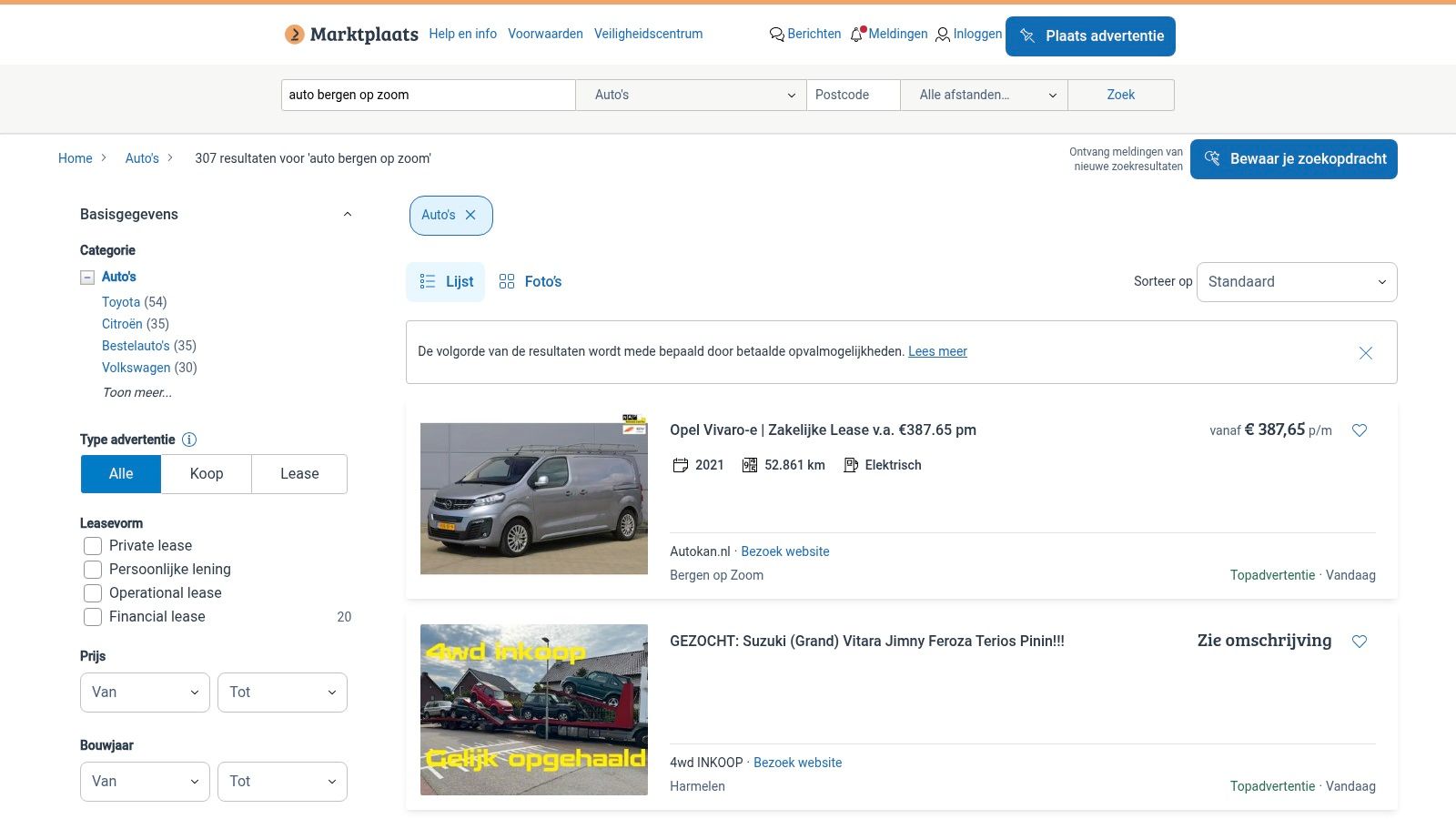
Task: Remove the Auto's filter chip
Action: coord(470,216)
